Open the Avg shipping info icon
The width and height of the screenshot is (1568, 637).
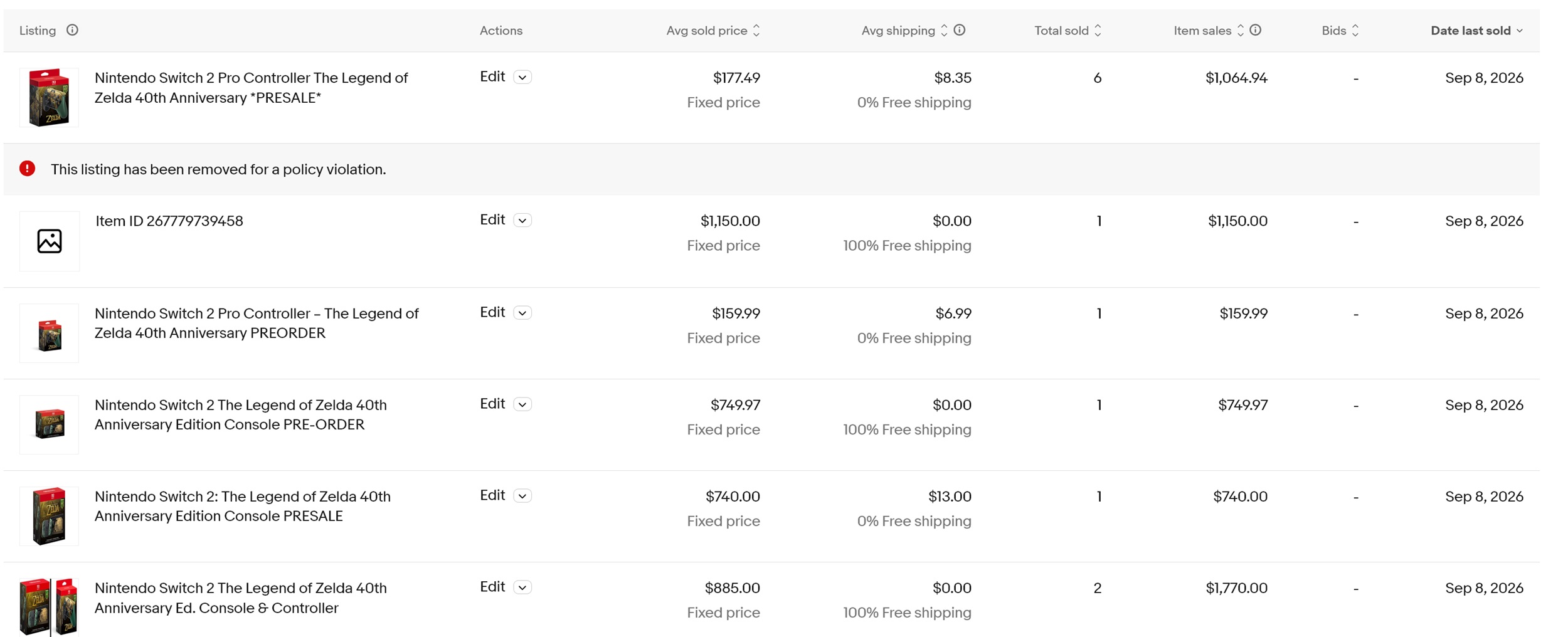959,30
